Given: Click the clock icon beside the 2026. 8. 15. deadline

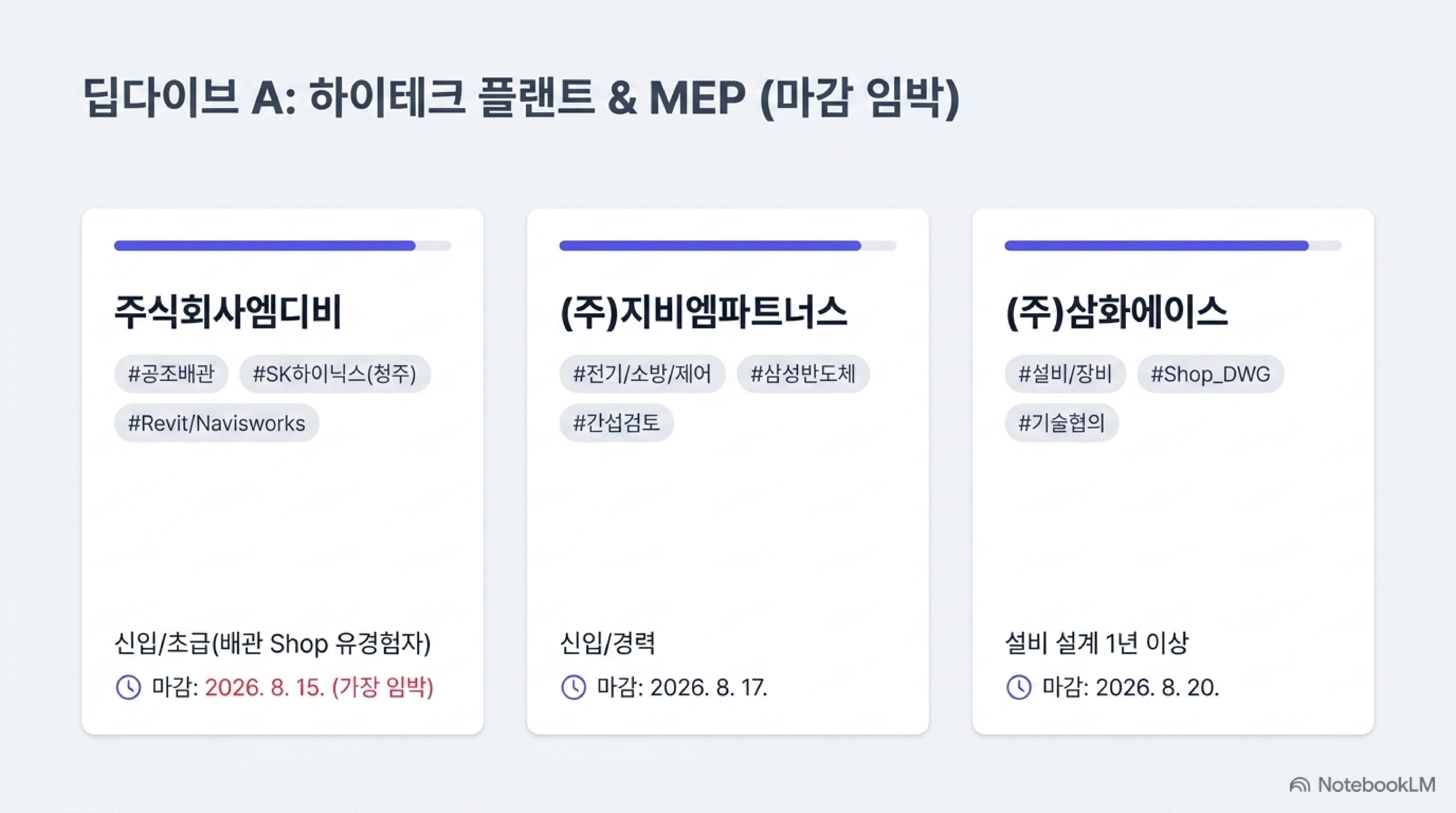Looking at the screenshot, I should pos(128,687).
